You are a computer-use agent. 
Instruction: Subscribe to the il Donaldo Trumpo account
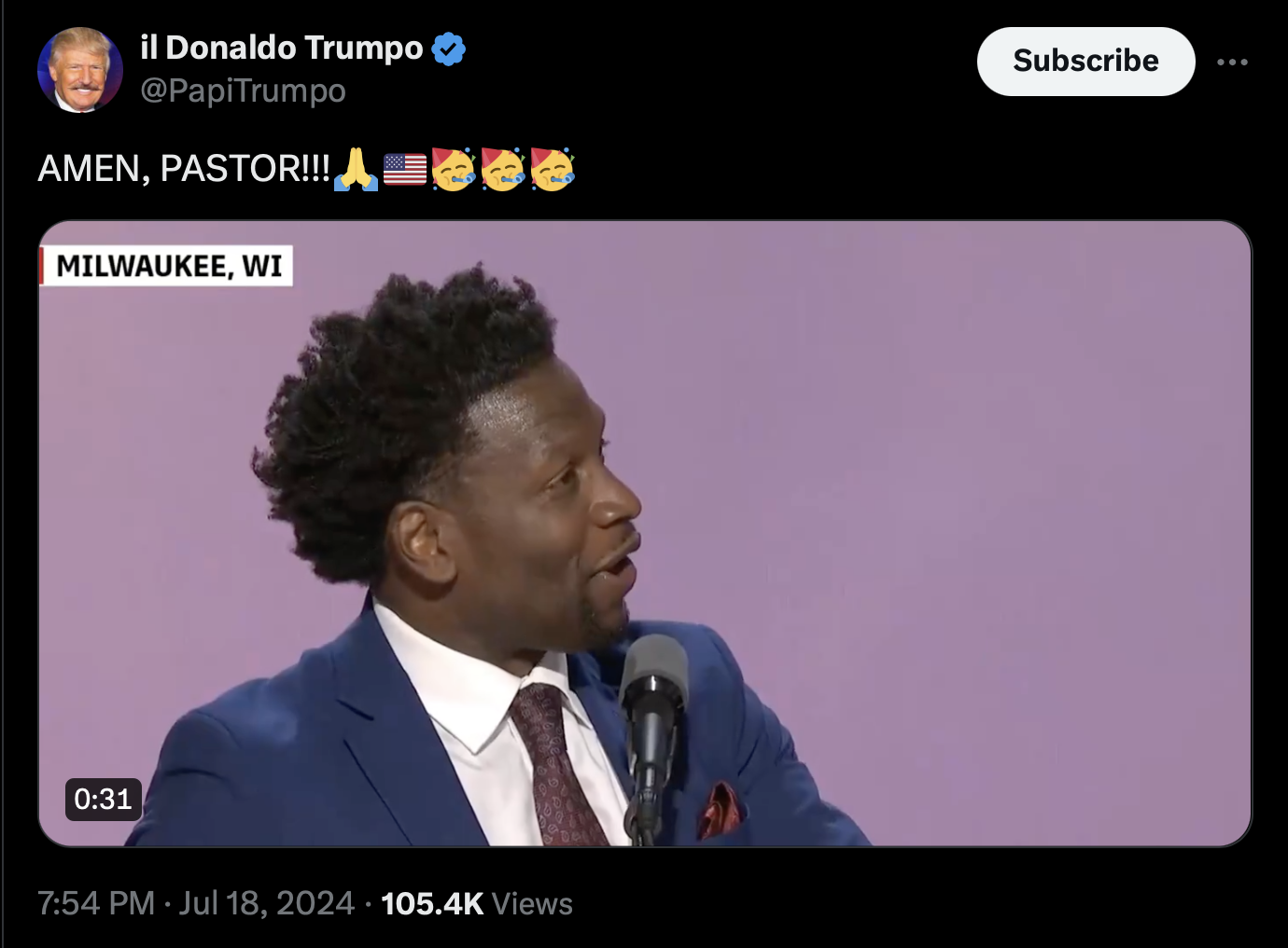coord(1085,61)
